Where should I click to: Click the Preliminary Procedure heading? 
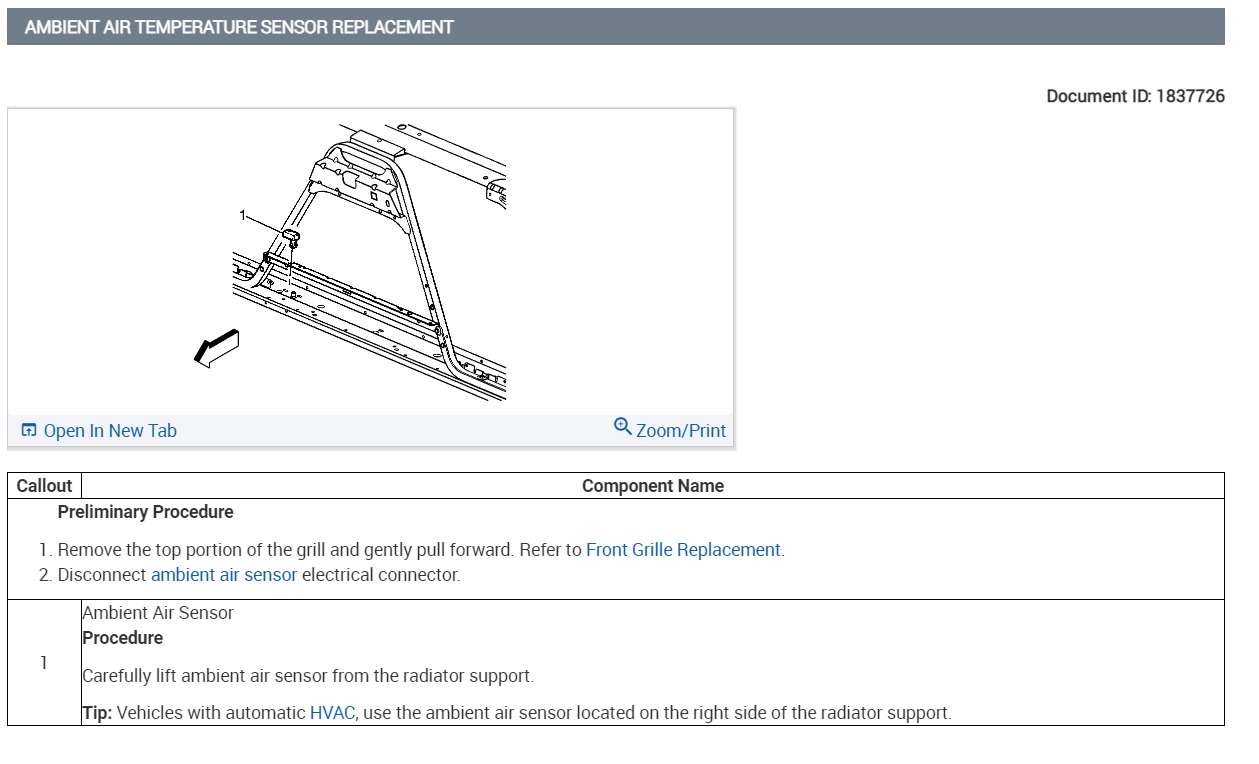[x=146, y=512]
